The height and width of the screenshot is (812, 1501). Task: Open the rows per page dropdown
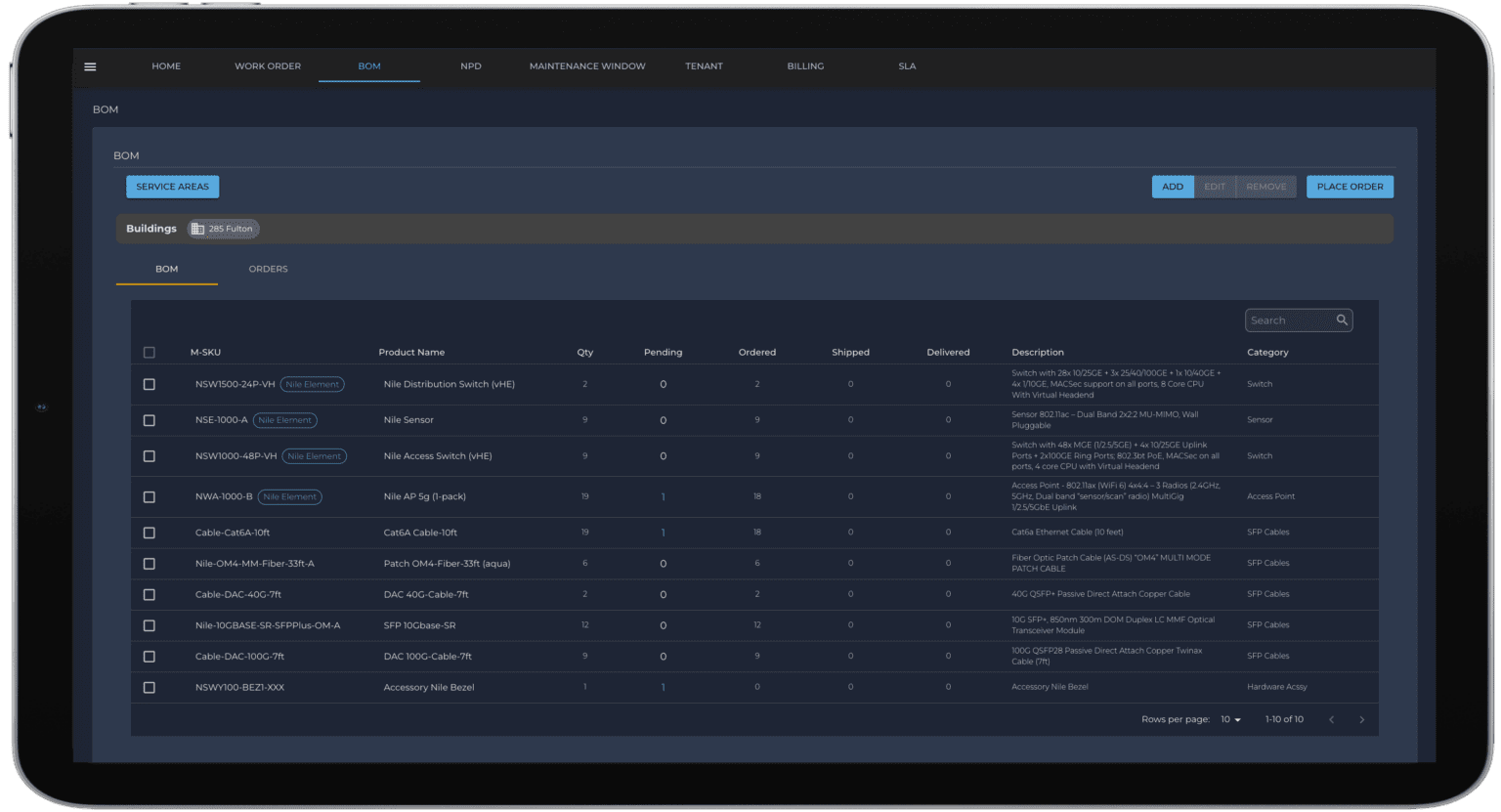1230,720
